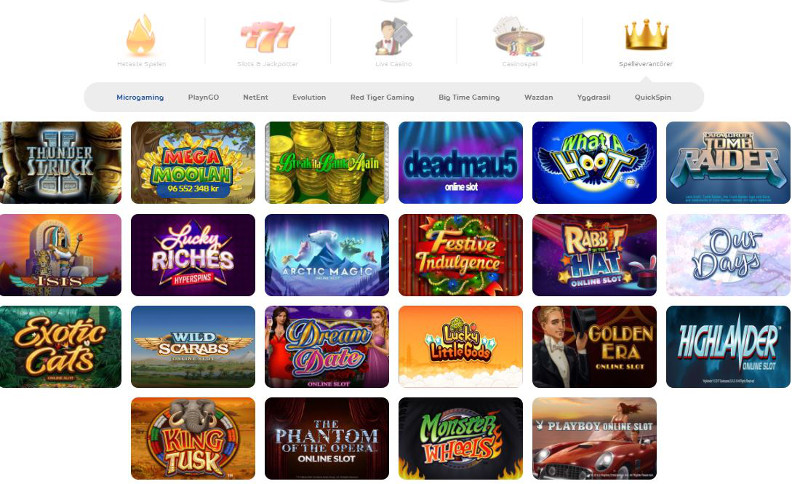Open the Live Casino dealer icon
This screenshot has height=484, width=800.
(393, 37)
